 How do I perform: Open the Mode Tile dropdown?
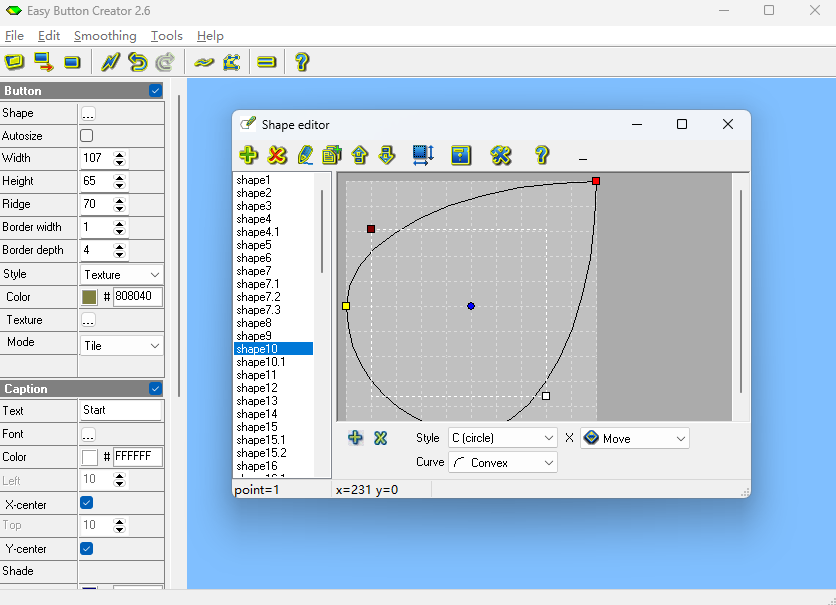tap(121, 345)
